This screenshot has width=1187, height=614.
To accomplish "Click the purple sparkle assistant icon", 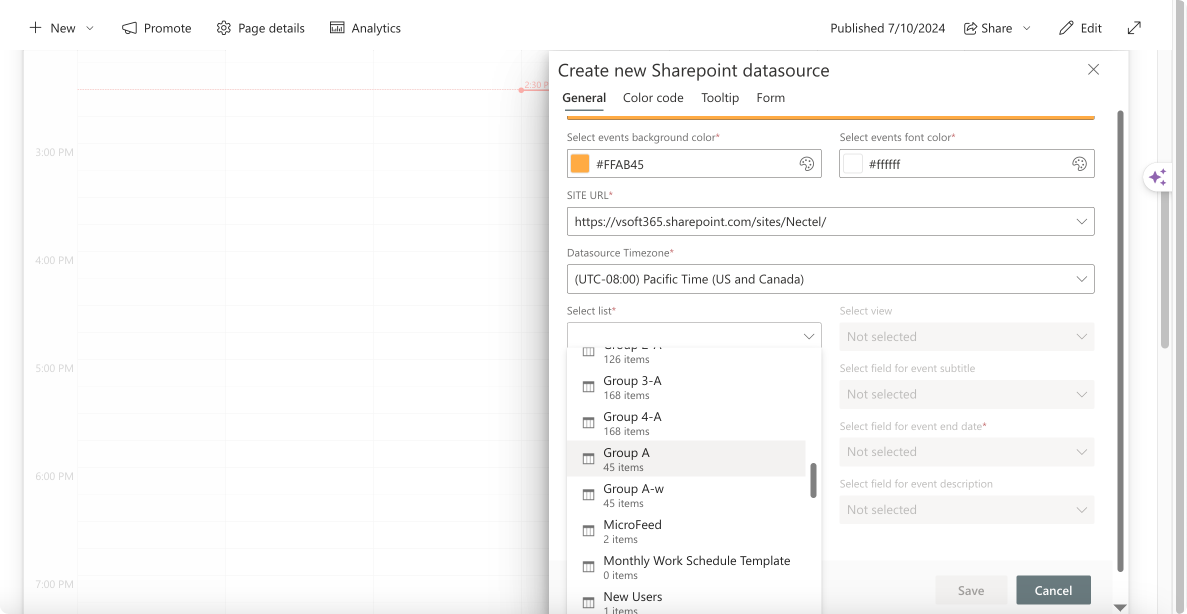I will point(1157,177).
